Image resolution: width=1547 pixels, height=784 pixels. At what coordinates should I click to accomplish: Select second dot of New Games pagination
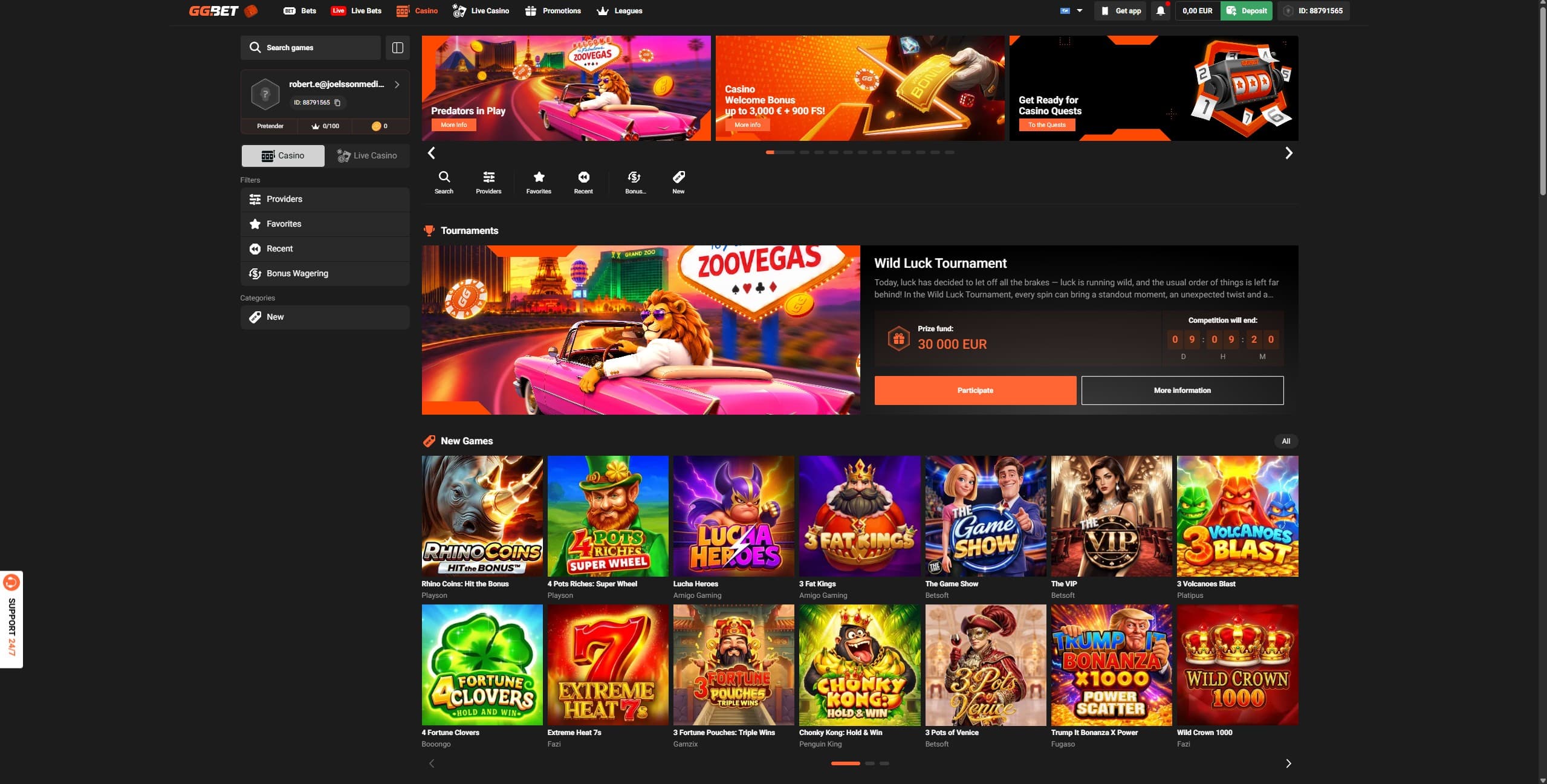point(869,763)
